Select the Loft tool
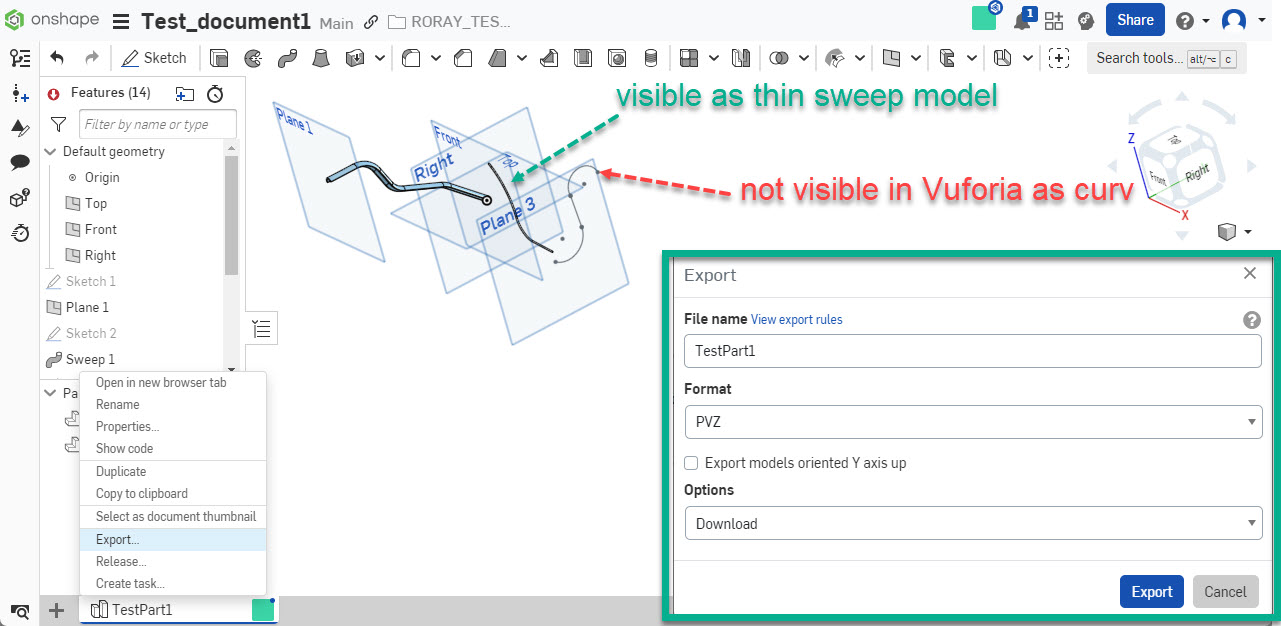 pyautogui.click(x=321, y=57)
